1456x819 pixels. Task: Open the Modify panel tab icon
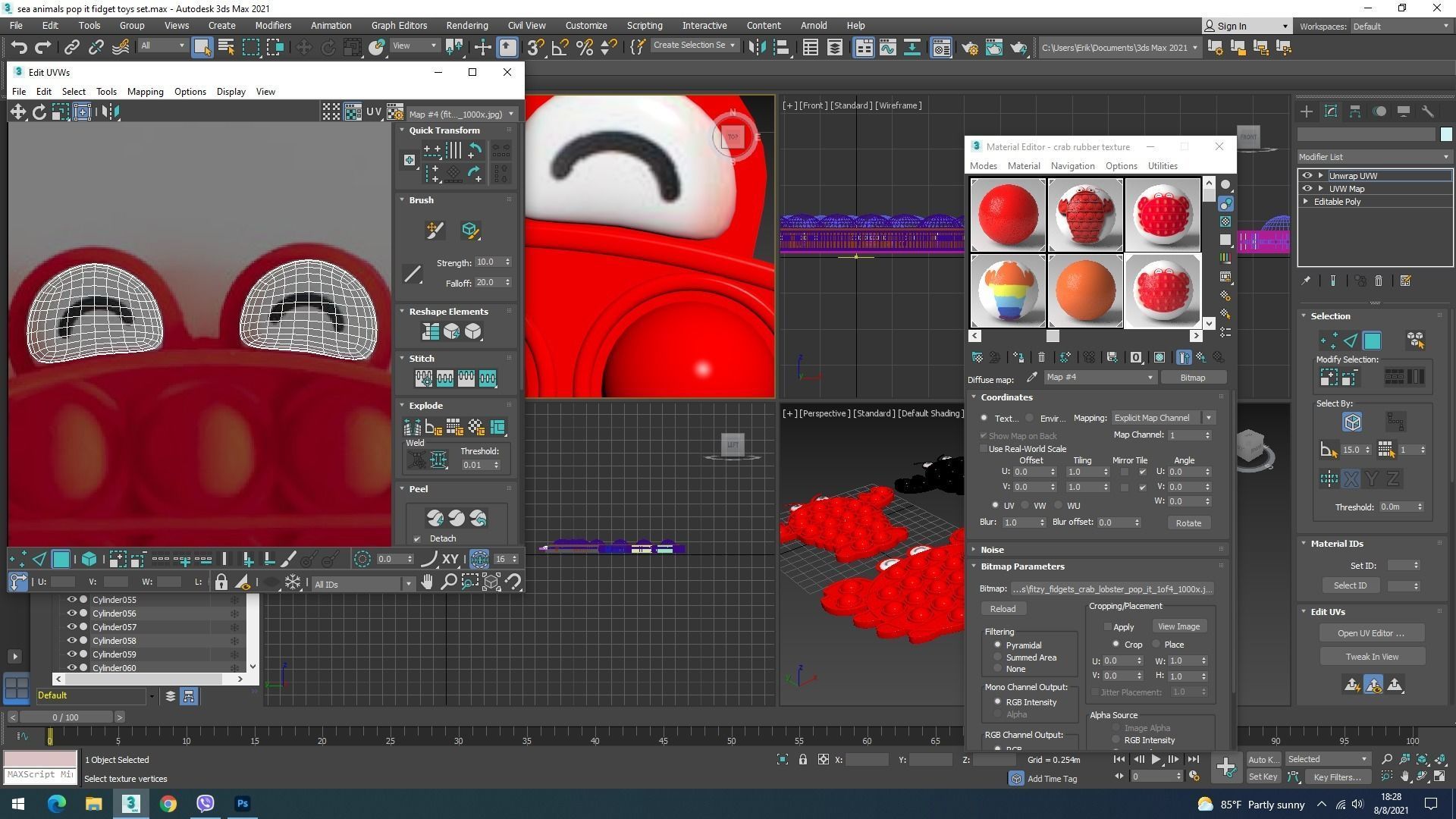tap(1331, 111)
